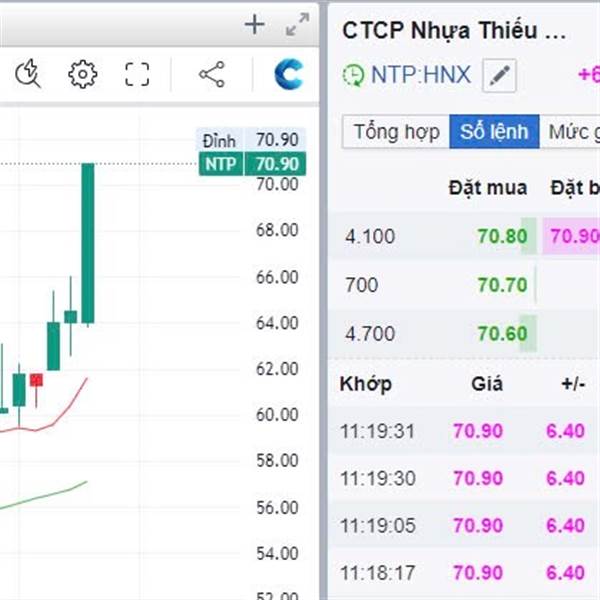The height and width of the screenshot is (600, 600).
Task: Add a new chart with plus icon
Action: 254,25
